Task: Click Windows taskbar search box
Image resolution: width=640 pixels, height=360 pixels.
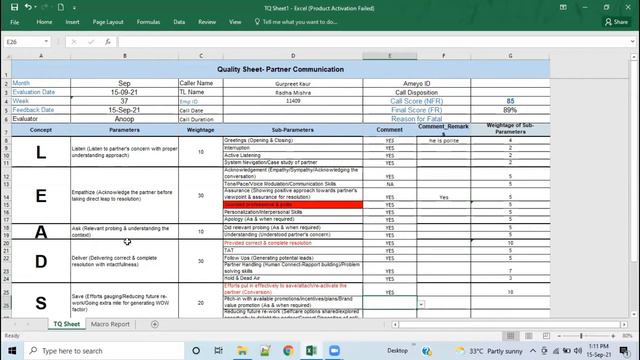Action: pyautogui.click(x=104, y=351)
